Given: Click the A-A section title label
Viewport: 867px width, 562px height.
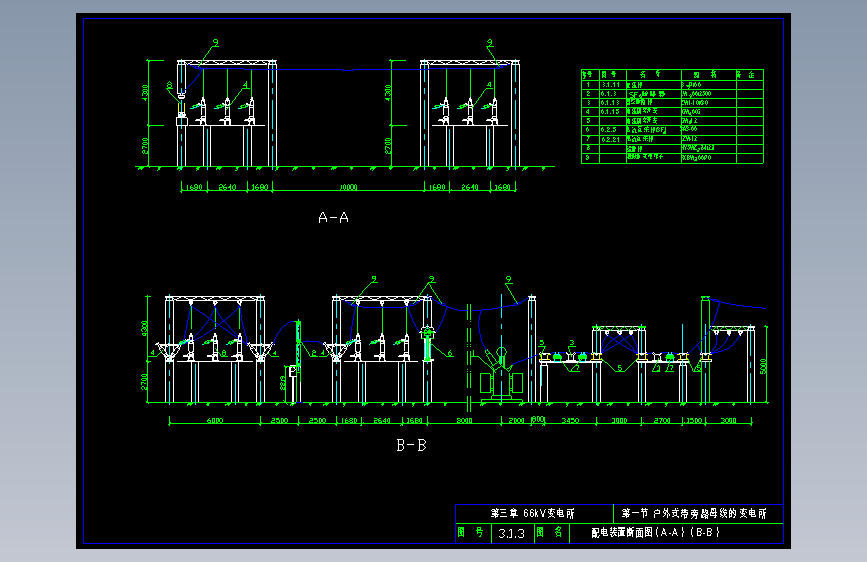Looking at the screenshot, I should (333, 218).
